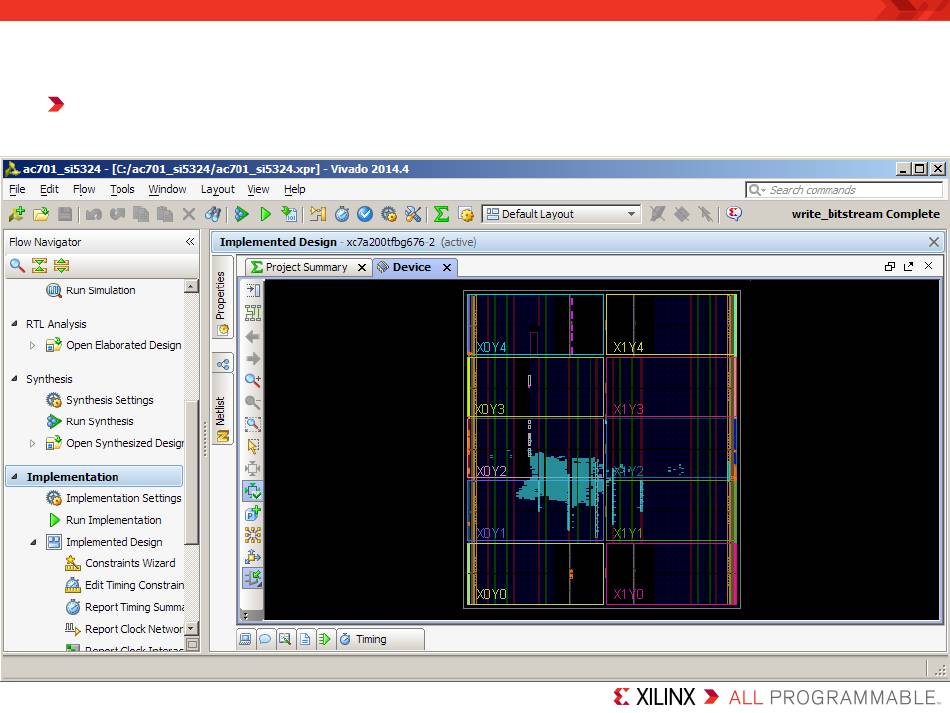Click the green Run Implementation toolbar play icon
The width and height of the screenshot is (950, 713).
(x=265, y=214)
